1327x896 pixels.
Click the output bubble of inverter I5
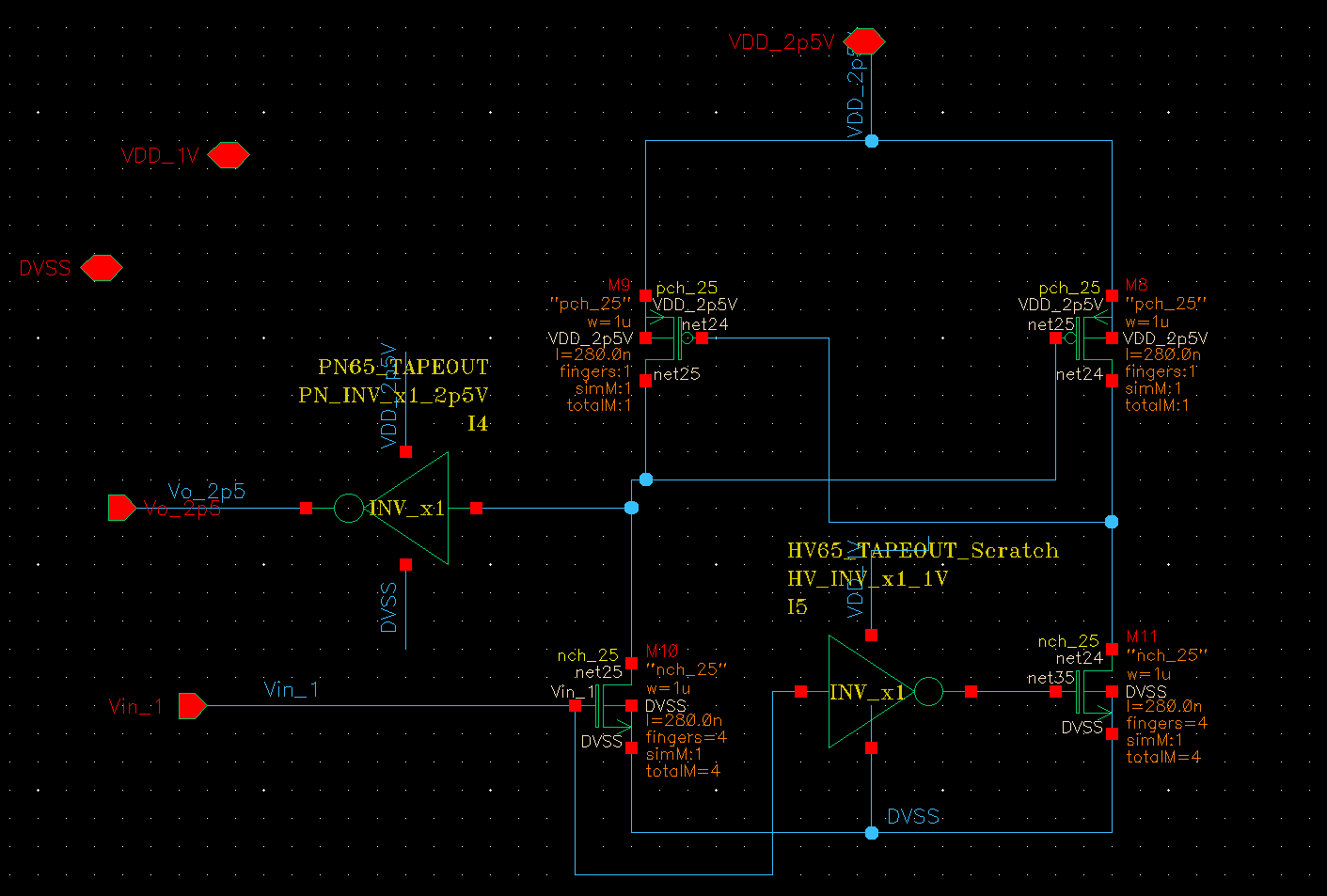[928, 691]
